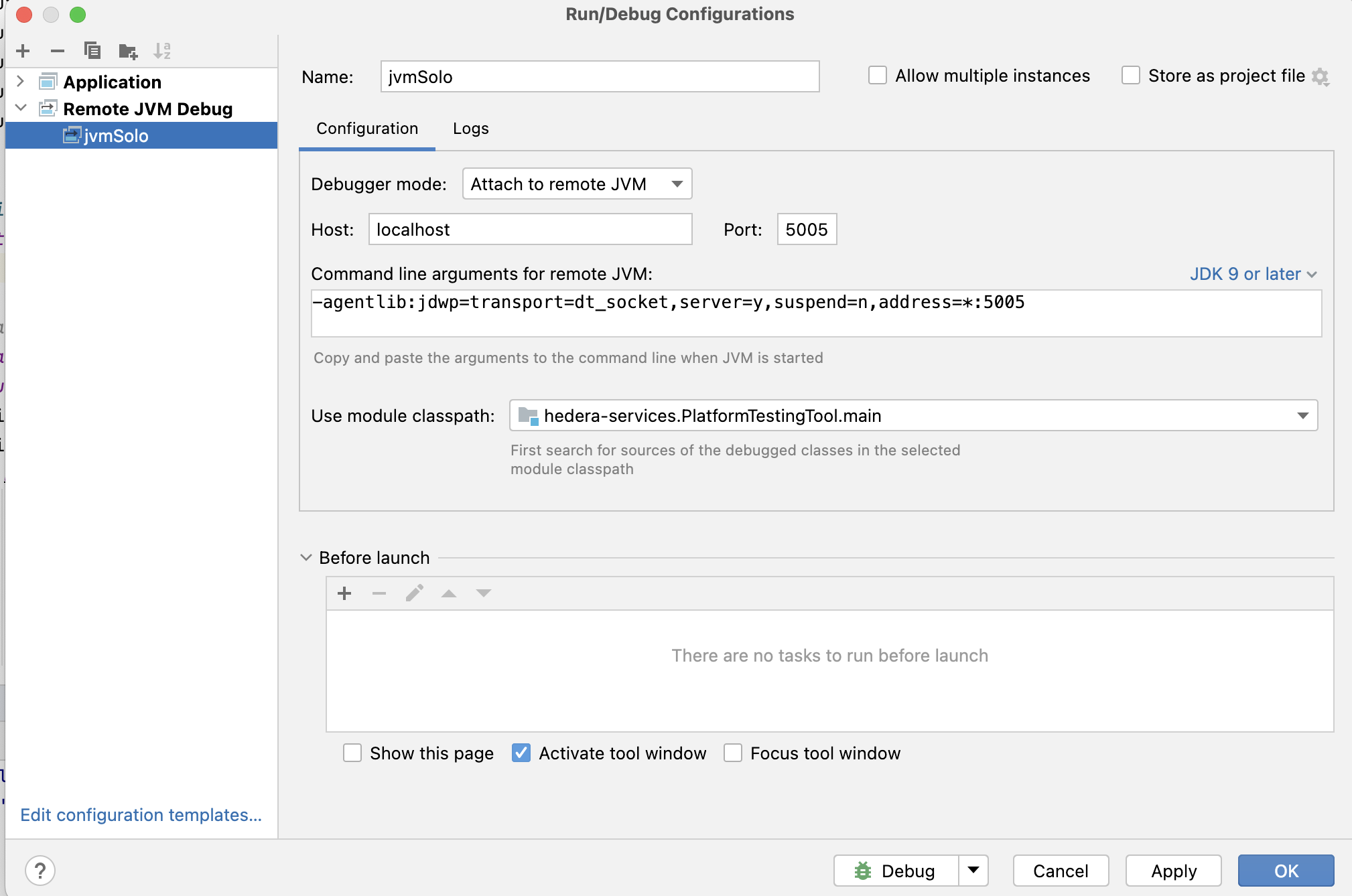The width and height of the screenshot is (1352, 896).
Task: Copy the selected configuration
Action: click(x=93, y=50)
